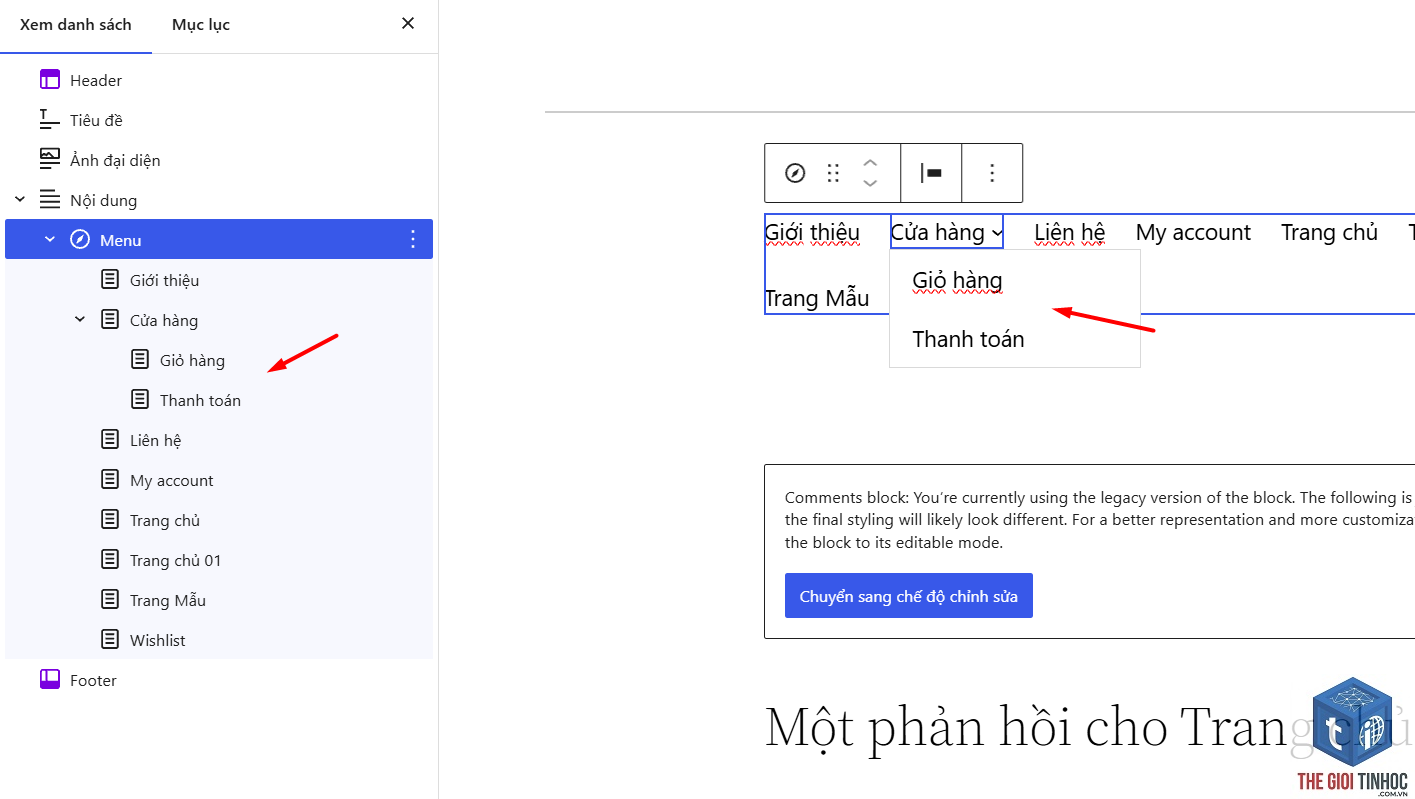Select Thanh toán in the canvas submenu
This screenshot has width=1415, height=799.
[968, 339]
